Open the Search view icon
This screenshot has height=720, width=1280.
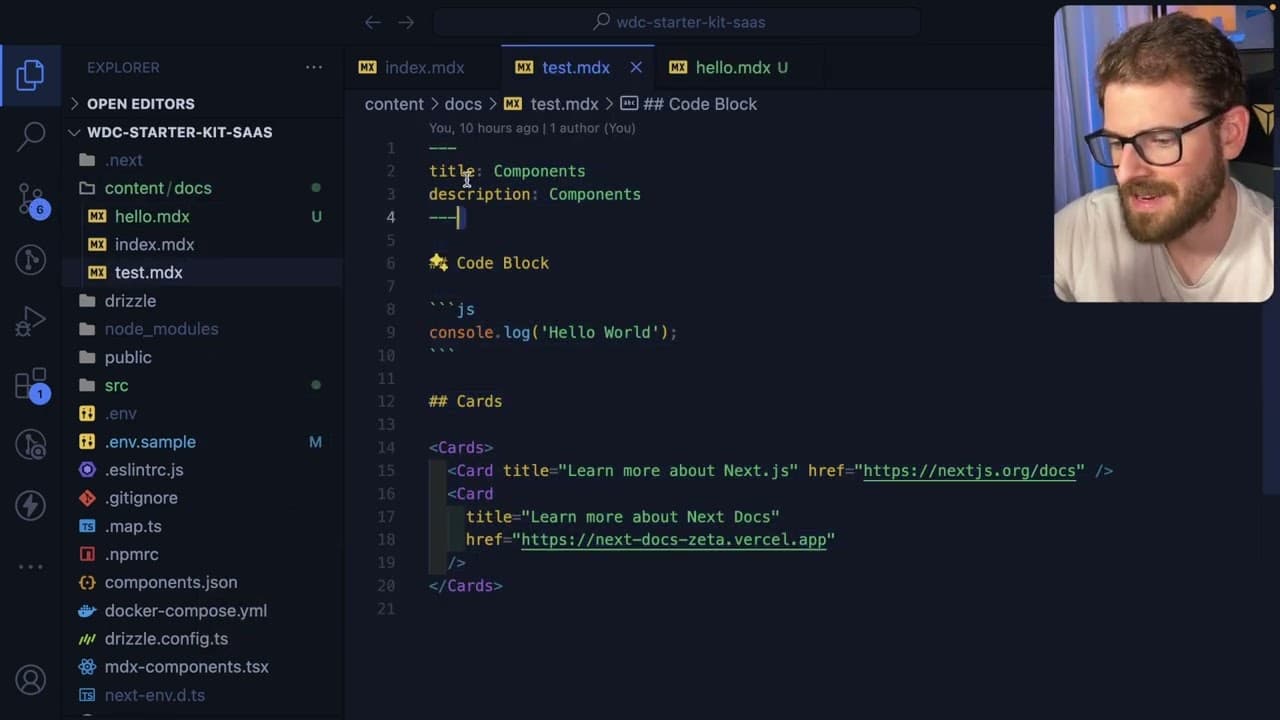(x=30, y=136)
